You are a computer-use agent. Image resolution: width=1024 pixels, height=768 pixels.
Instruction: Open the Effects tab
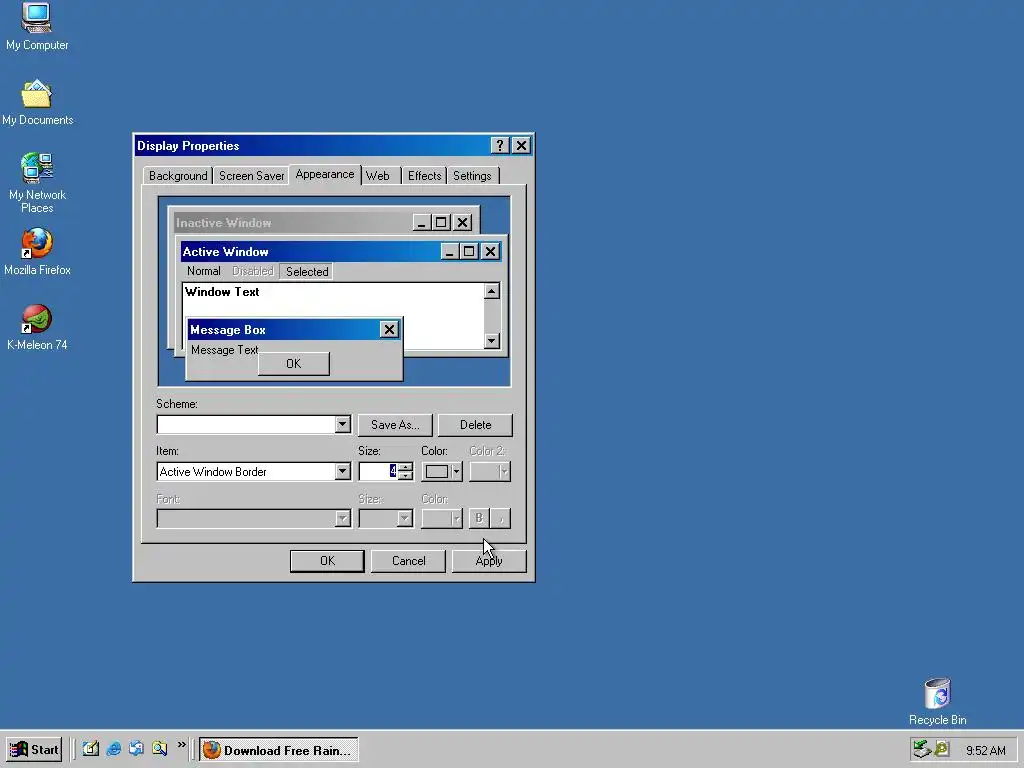pyautogui.click(x=424, y=176)
